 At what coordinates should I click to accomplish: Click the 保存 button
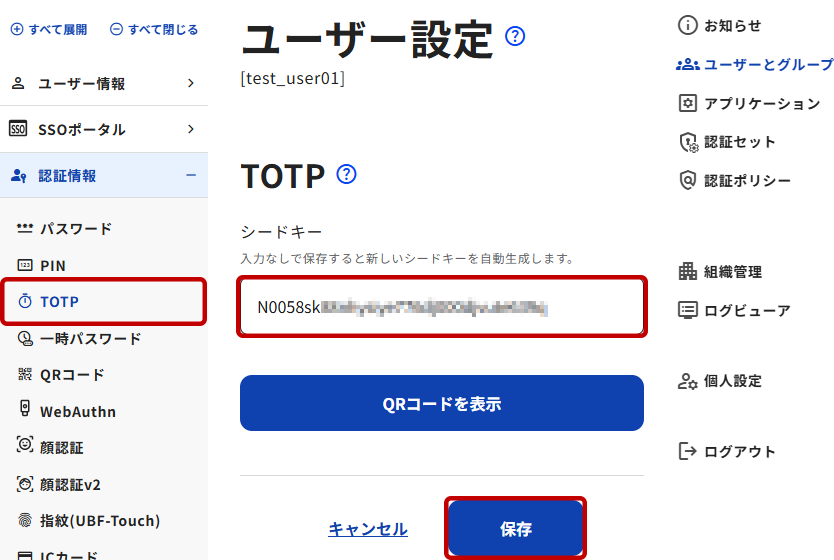516,529
